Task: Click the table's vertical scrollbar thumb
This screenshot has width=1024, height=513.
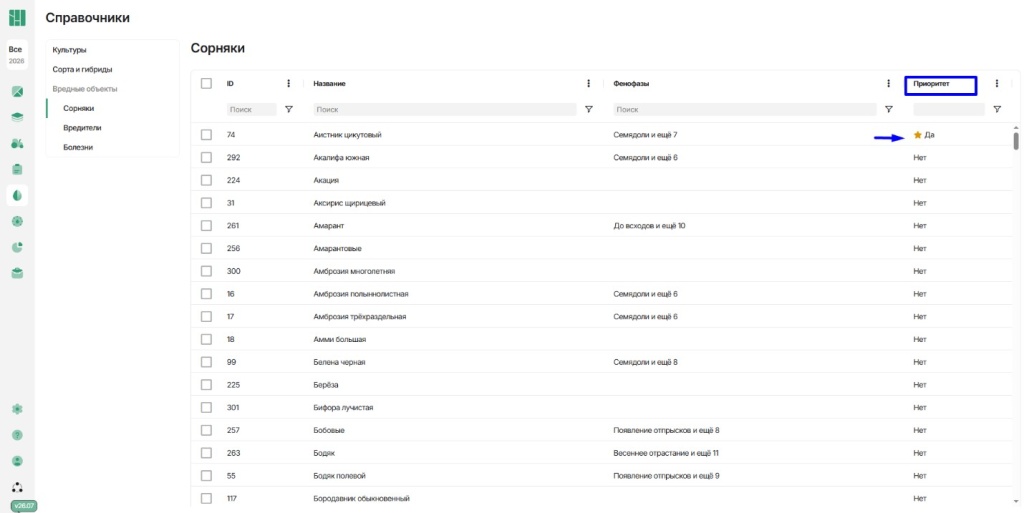Action: click(x=1016, y=141)
